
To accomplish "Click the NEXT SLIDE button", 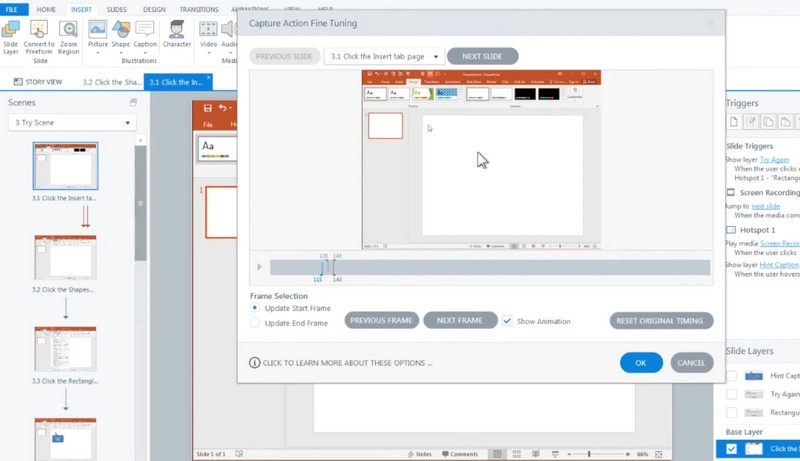I will 482,56.
